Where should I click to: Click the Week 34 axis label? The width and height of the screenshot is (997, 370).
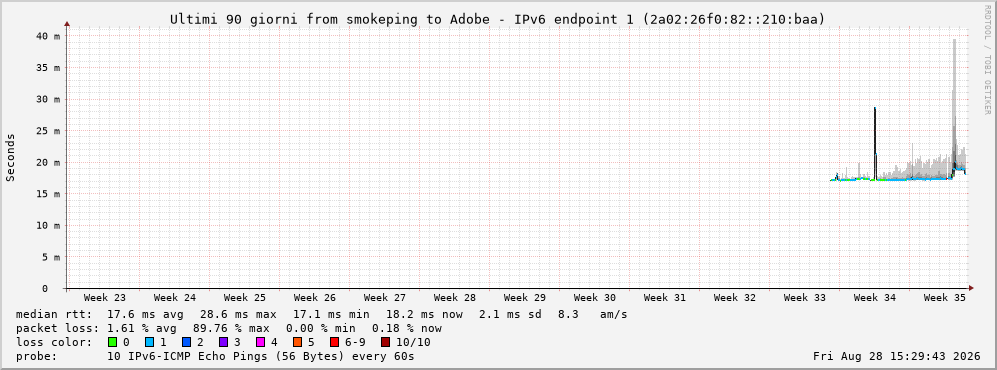874,298
